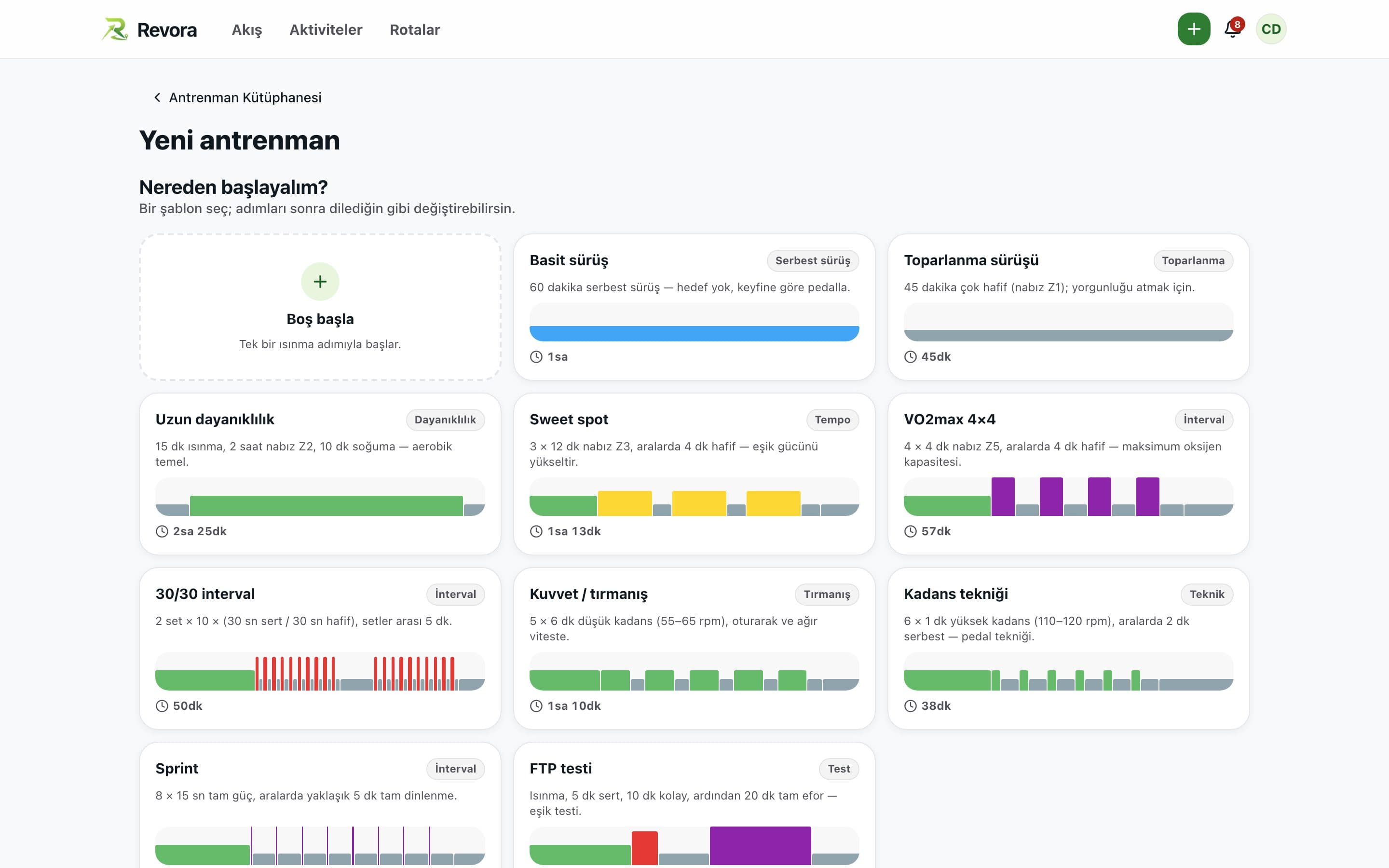Click the 30/30 interval card title
Image resolution: width=1389 pixels, height=868 pixels.
205,594
